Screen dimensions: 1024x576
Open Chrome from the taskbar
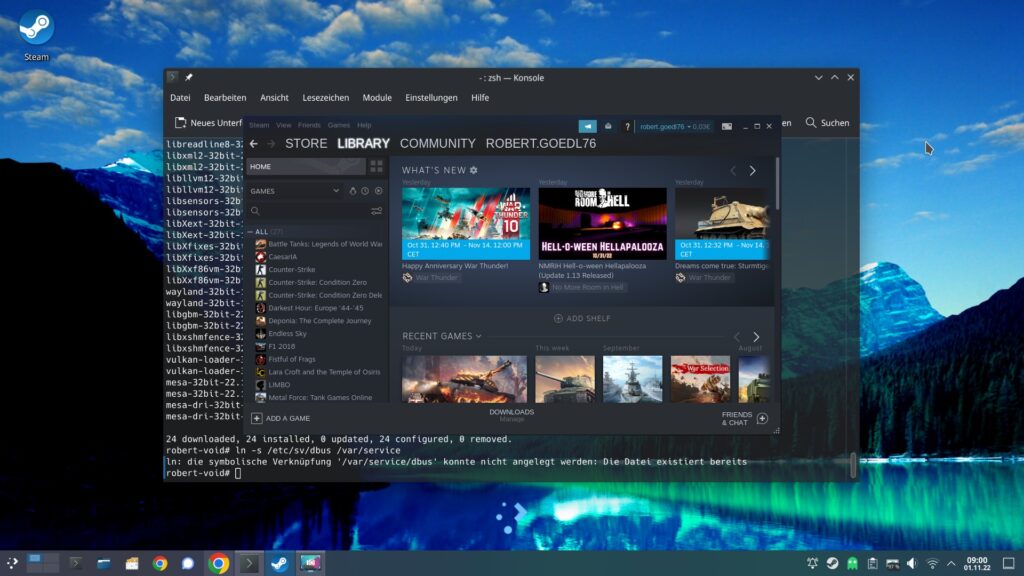[219, 563]
